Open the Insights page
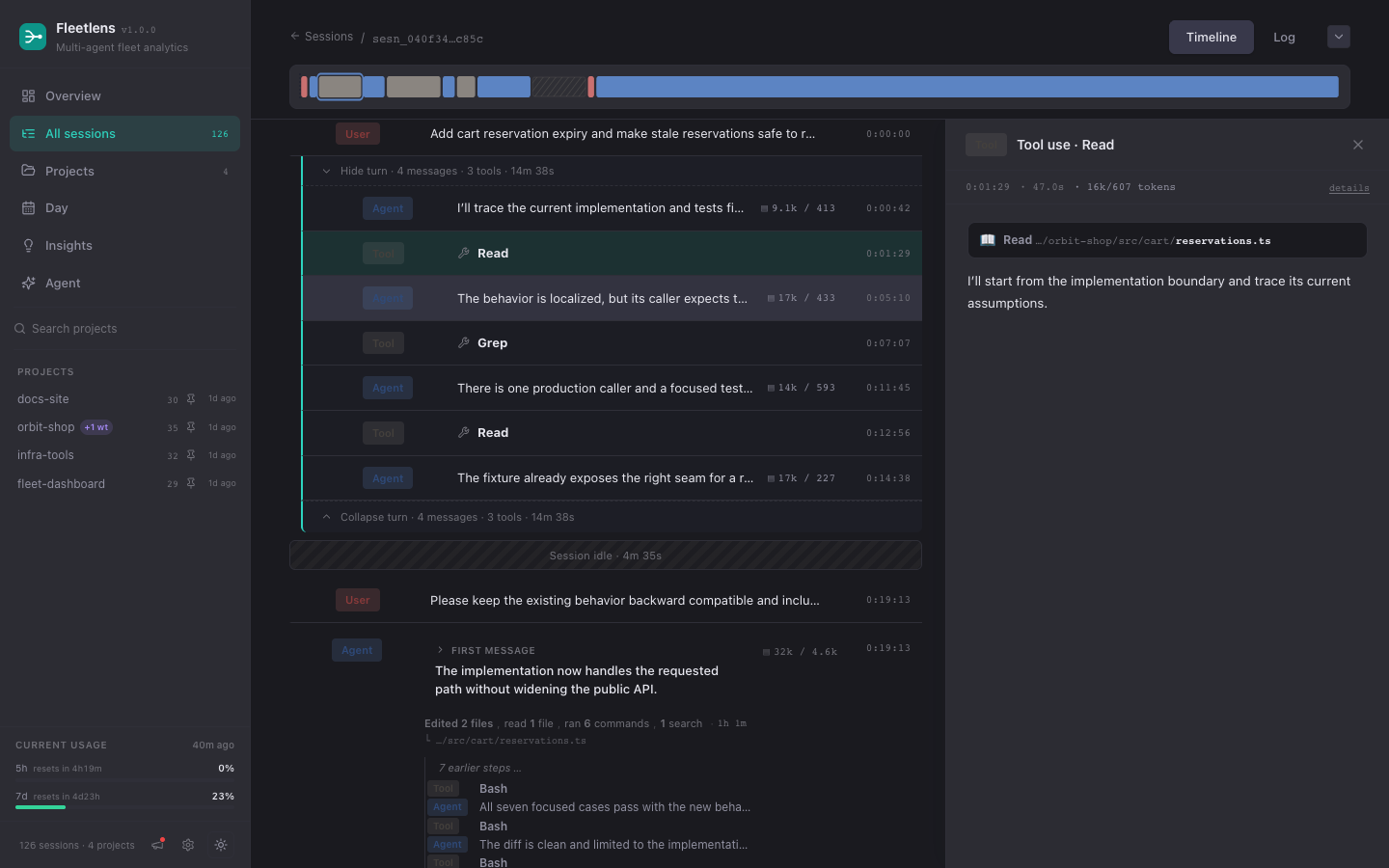1389x868 pixels. point(124,246)
